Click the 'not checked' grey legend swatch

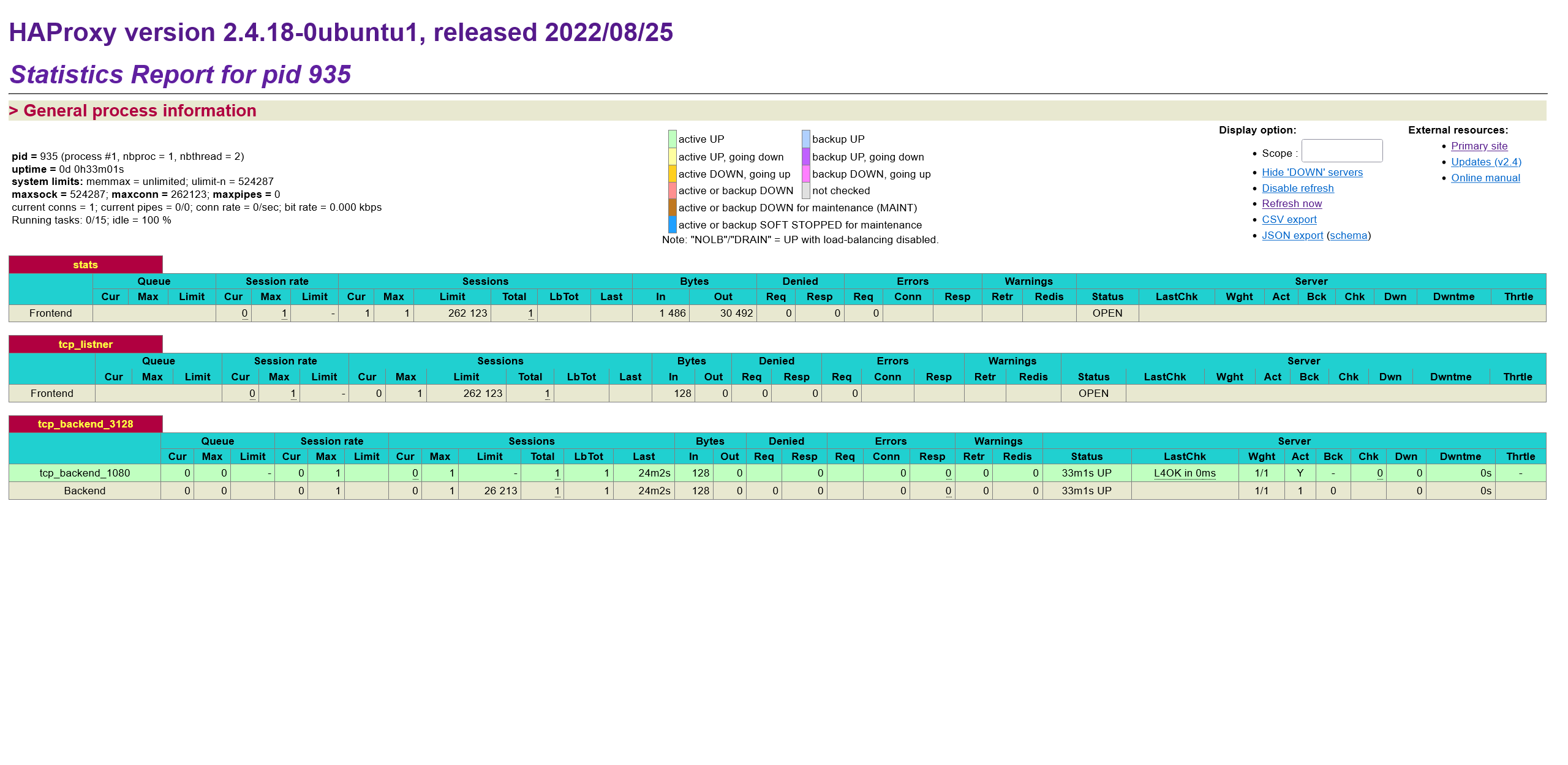coord(806,189)
